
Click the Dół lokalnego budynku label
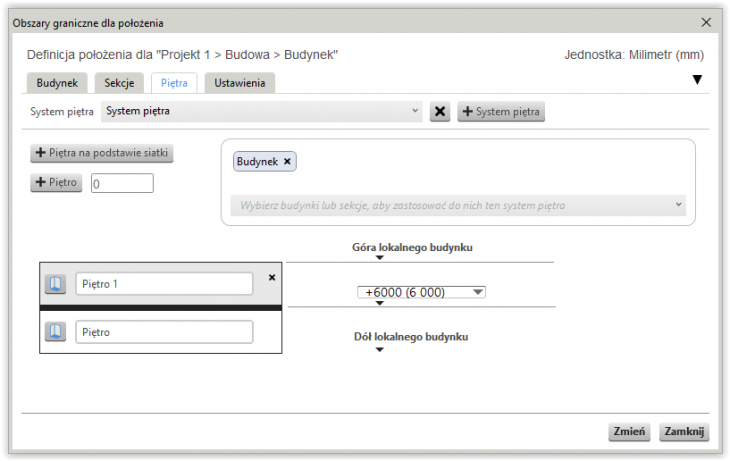pyautogui.click(x=411, y=337)
